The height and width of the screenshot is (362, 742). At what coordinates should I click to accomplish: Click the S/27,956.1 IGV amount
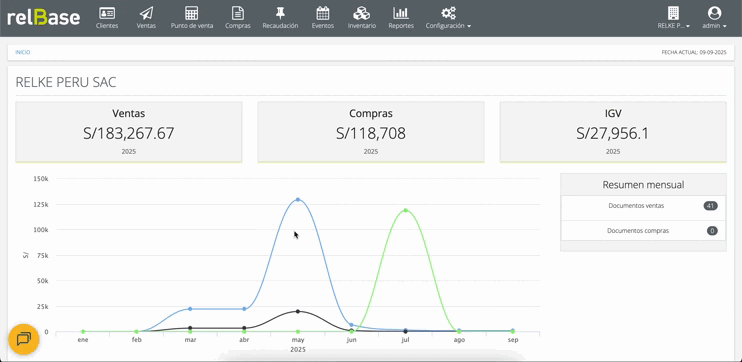tap(613, 133)
